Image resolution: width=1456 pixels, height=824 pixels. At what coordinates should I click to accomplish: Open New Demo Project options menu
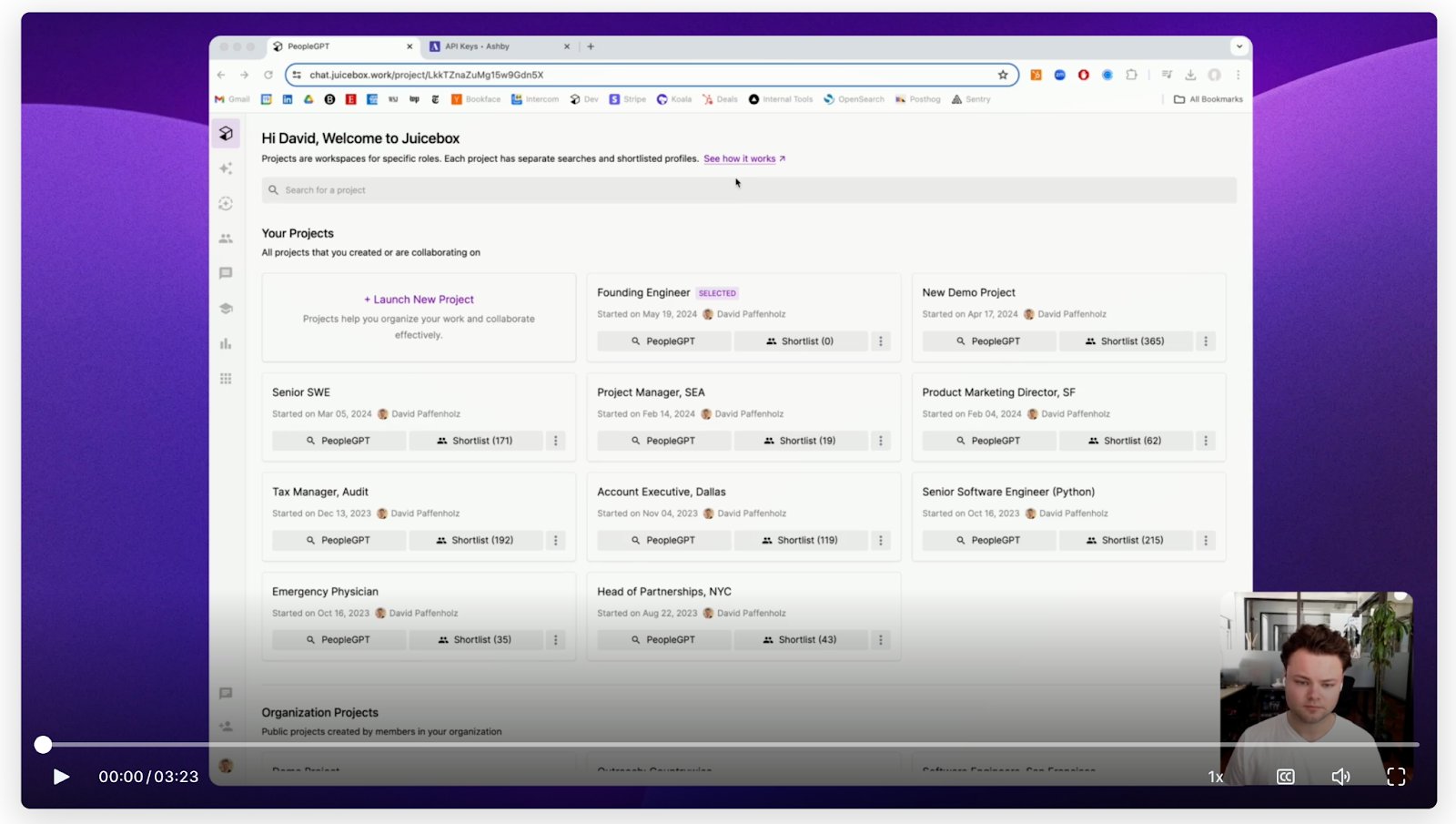tap(1206, 341)
